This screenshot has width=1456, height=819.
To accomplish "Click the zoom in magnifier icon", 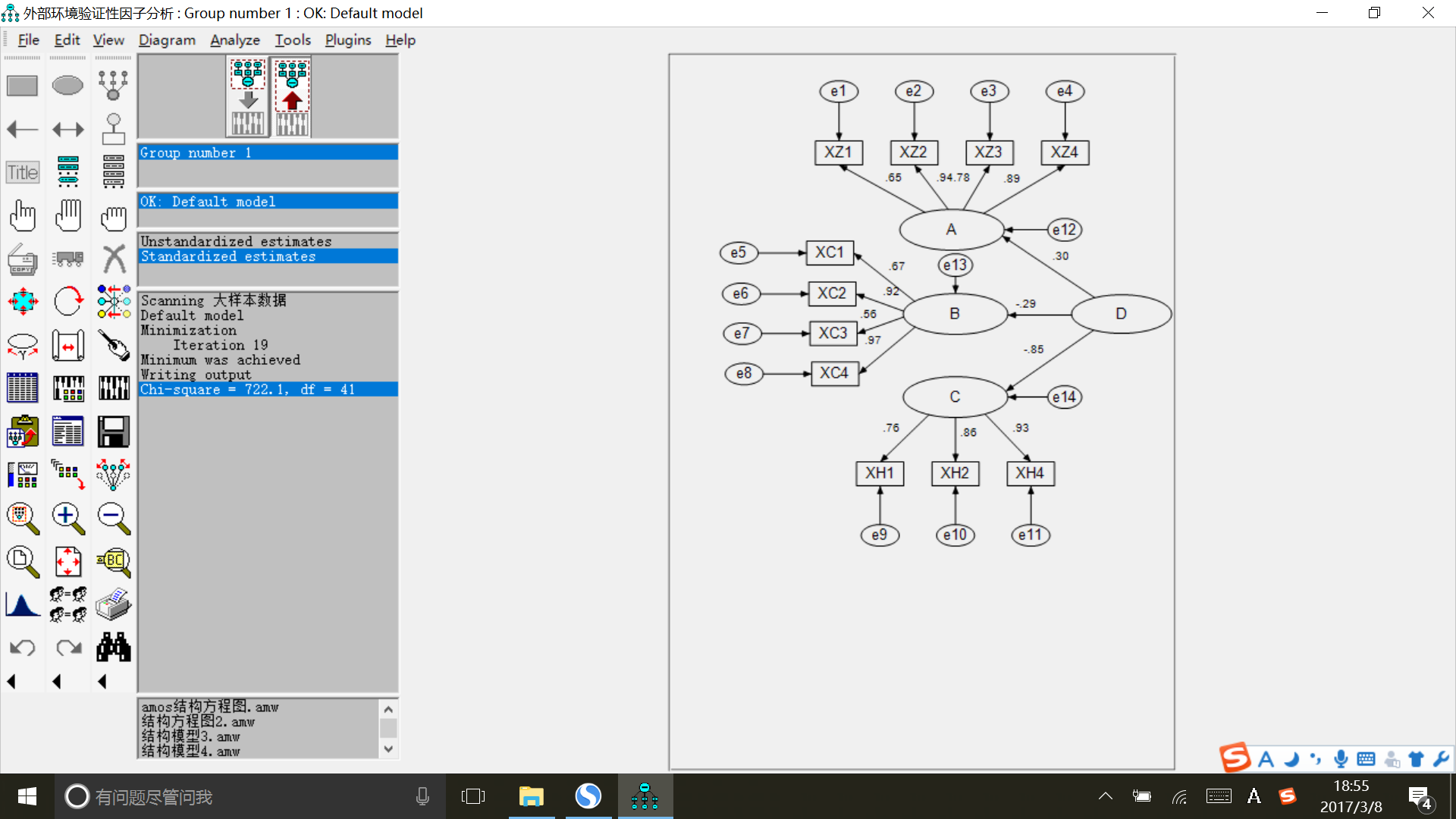I will 67,519.
